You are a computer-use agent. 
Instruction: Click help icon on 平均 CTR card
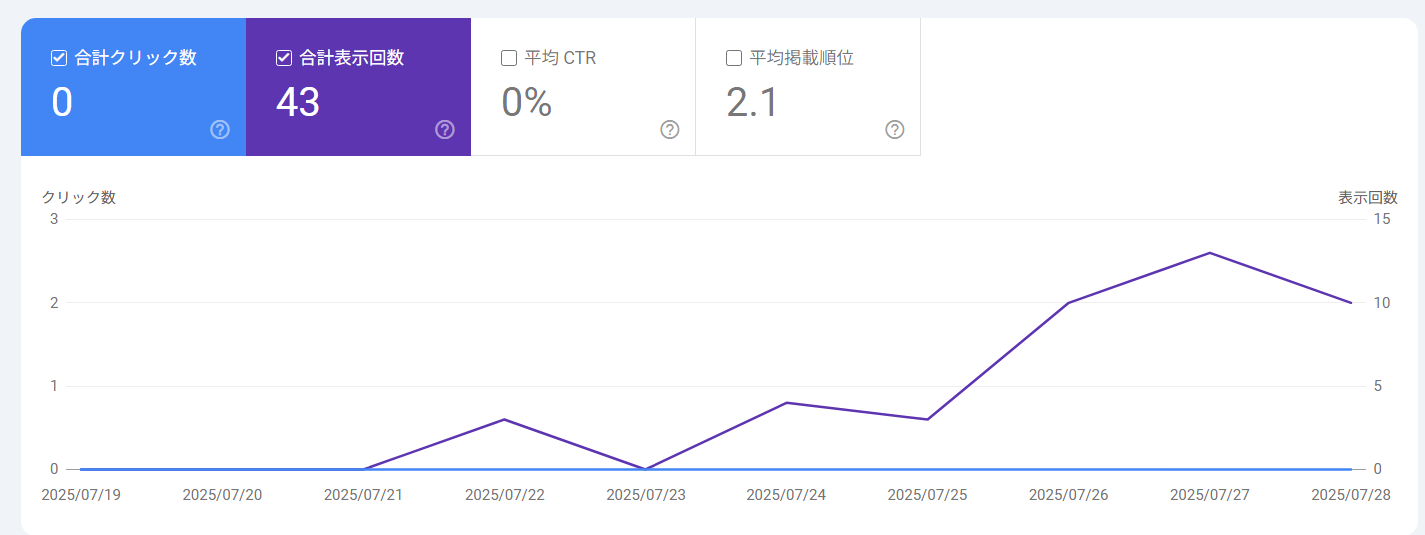click(x=670, y=130)
